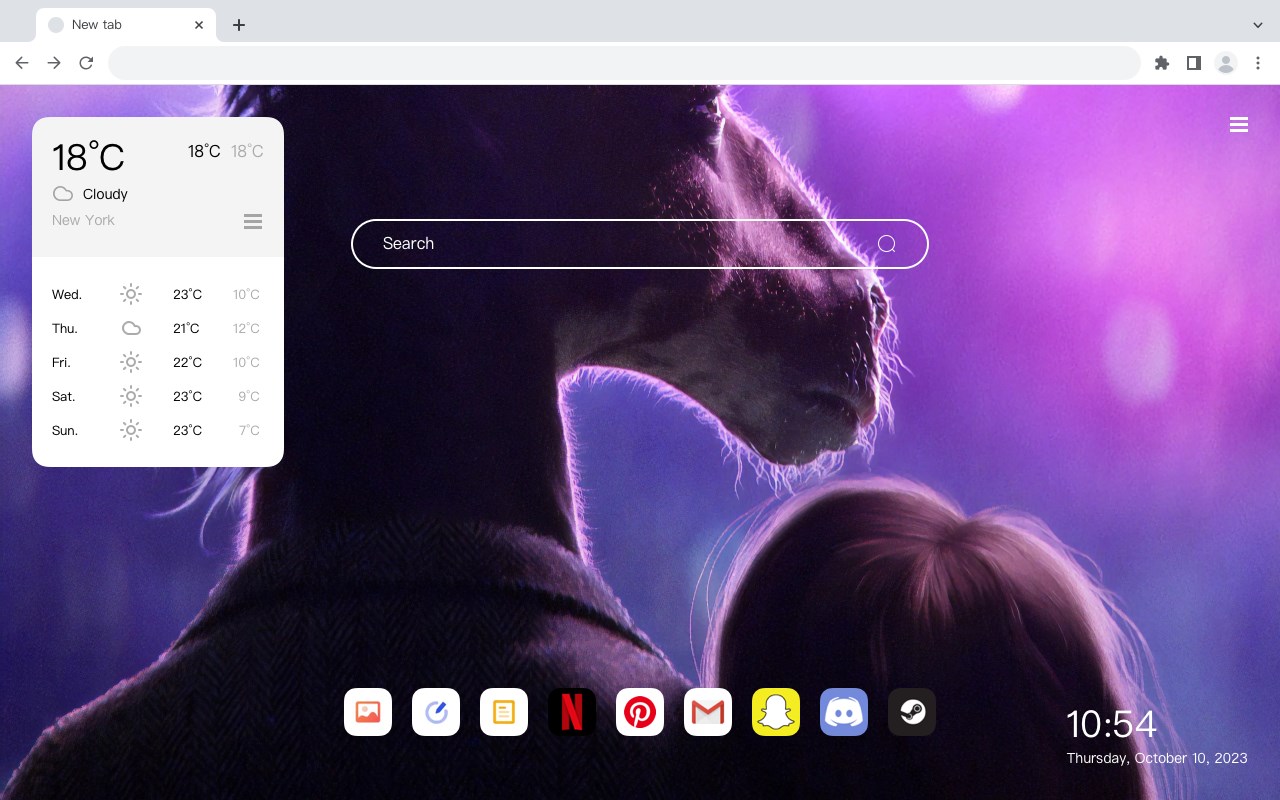Image resolution: width=1280 pixels, height=800 pixels.
Task: Expand the tab search chevron
Action: [x=1258, y=25]
